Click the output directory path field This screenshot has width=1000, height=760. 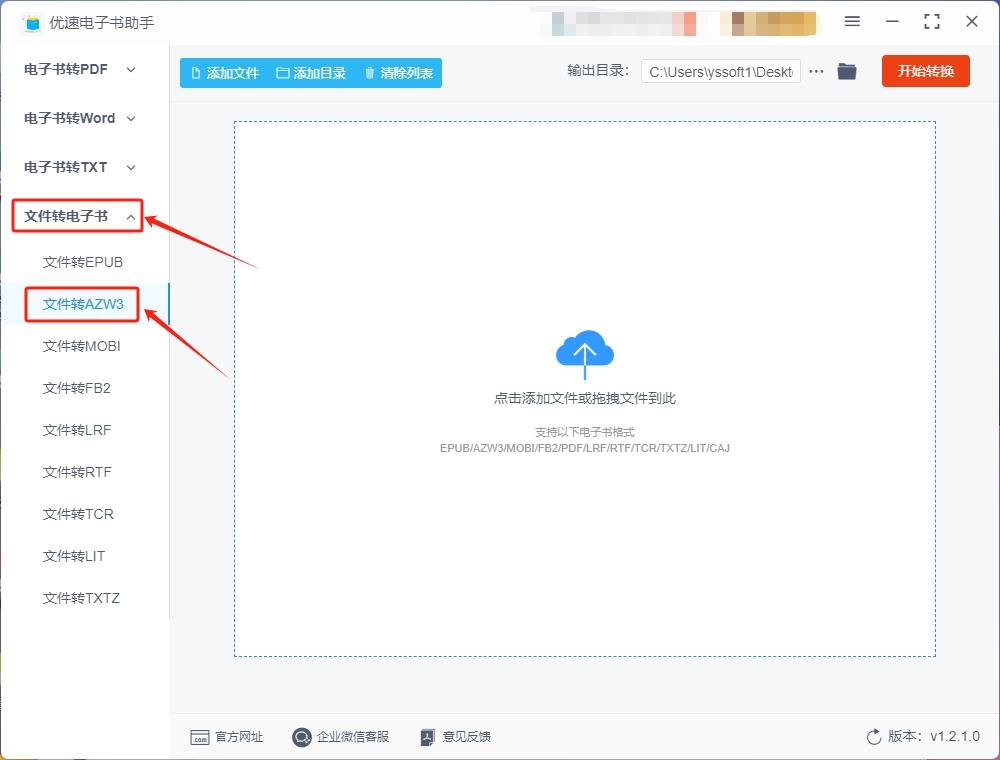pos(720,71)
